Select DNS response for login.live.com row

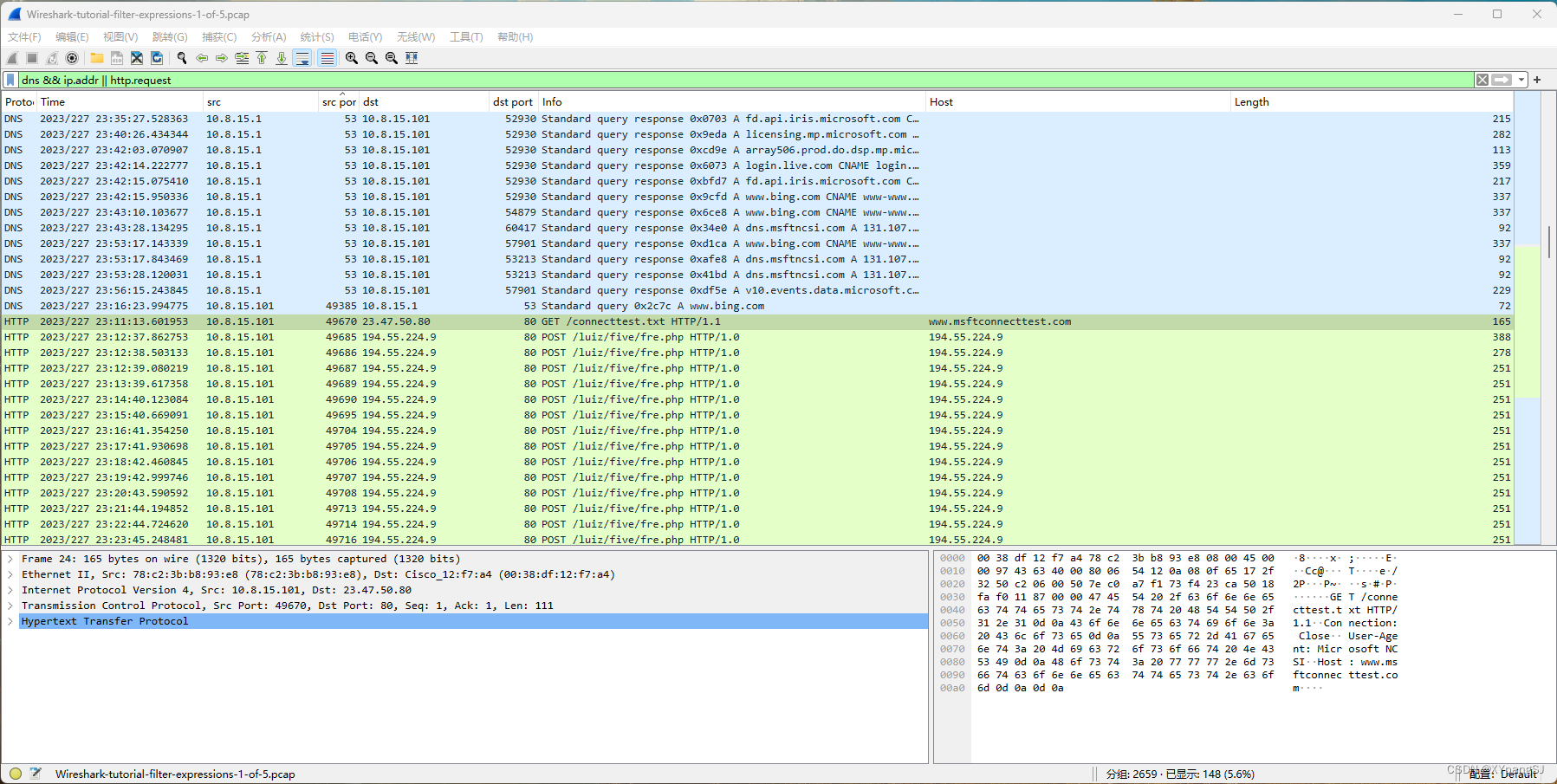point(757,165)
